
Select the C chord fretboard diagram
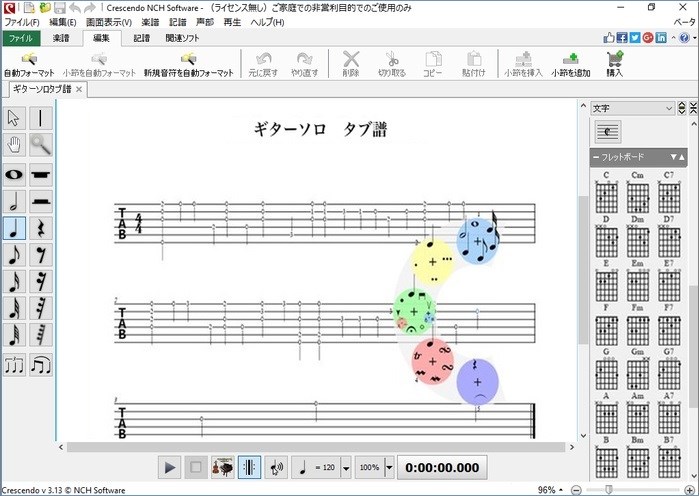click(x=606, y=193)
